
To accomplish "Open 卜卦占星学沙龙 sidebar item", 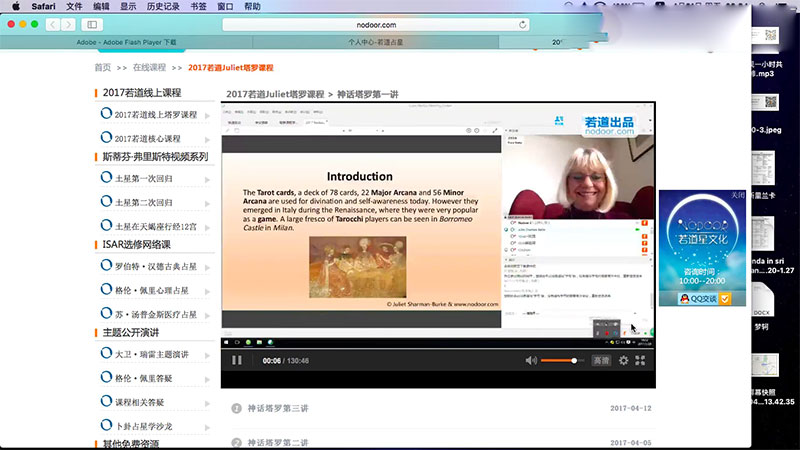I will pos(143,426).
